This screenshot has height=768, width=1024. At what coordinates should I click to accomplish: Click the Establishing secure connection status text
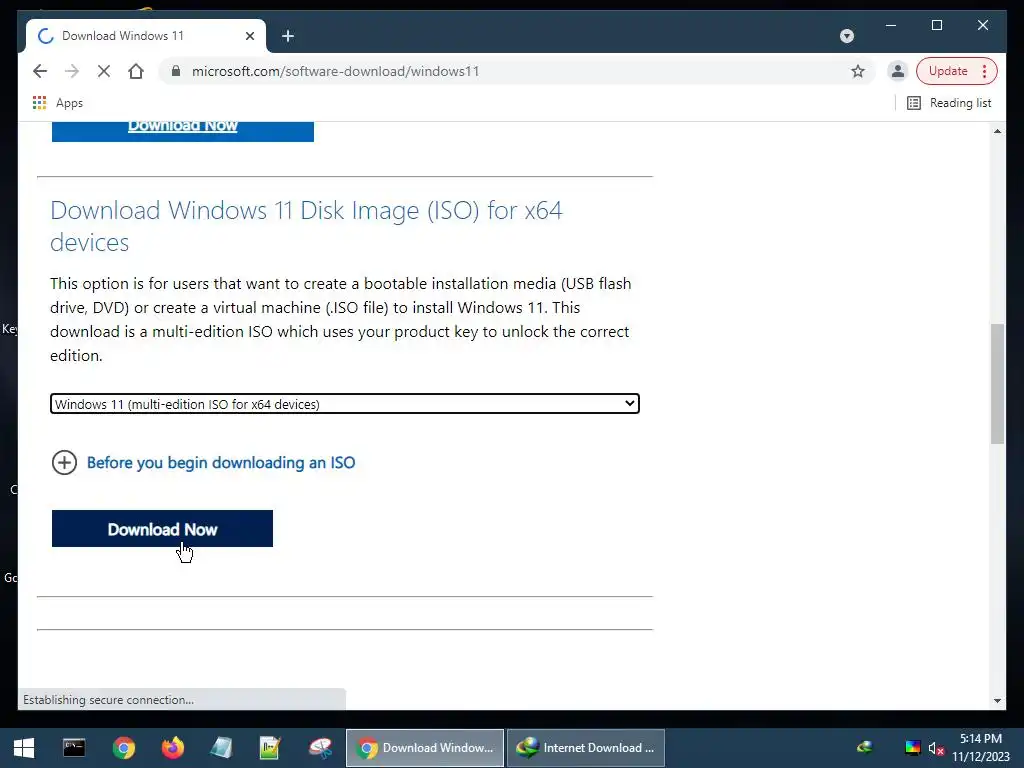108,699
